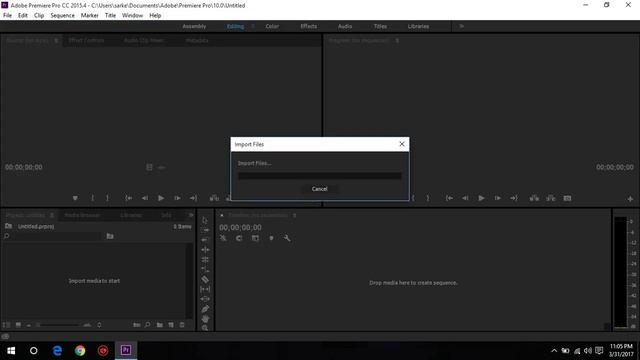
Task: Click Go to Out in Source monitor
Action: [193, 198]
